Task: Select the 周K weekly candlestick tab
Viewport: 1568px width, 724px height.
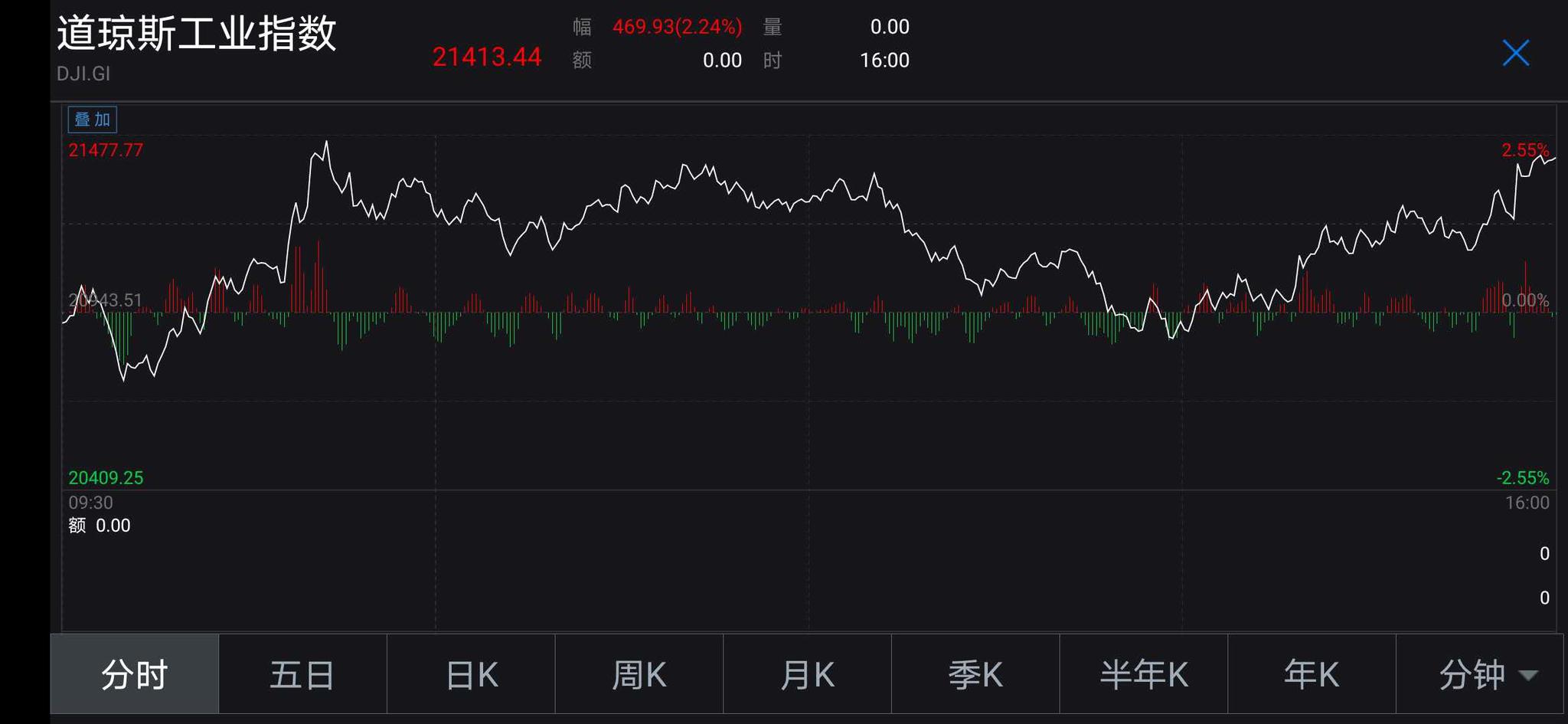Action: pyautogui.click(x=639, y=675)
